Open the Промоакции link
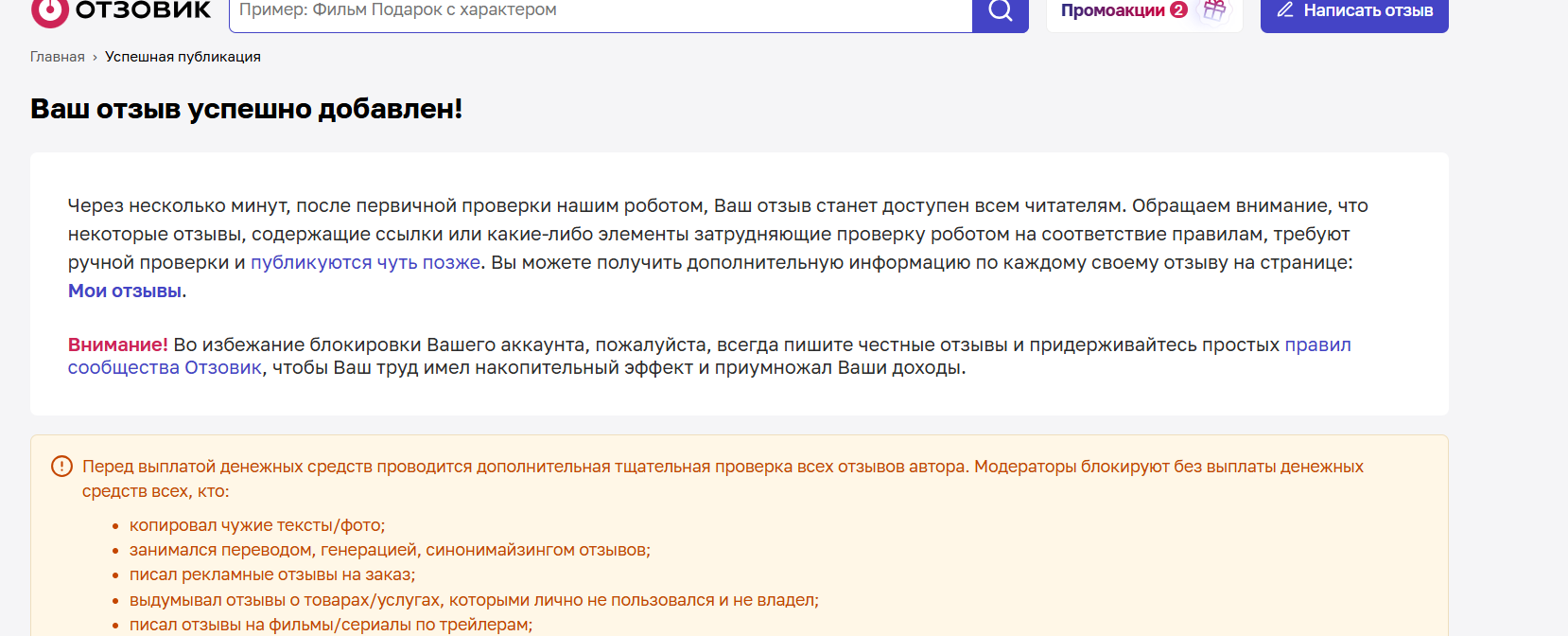This screenshot has width=1568, height=636. (1113, 10)
